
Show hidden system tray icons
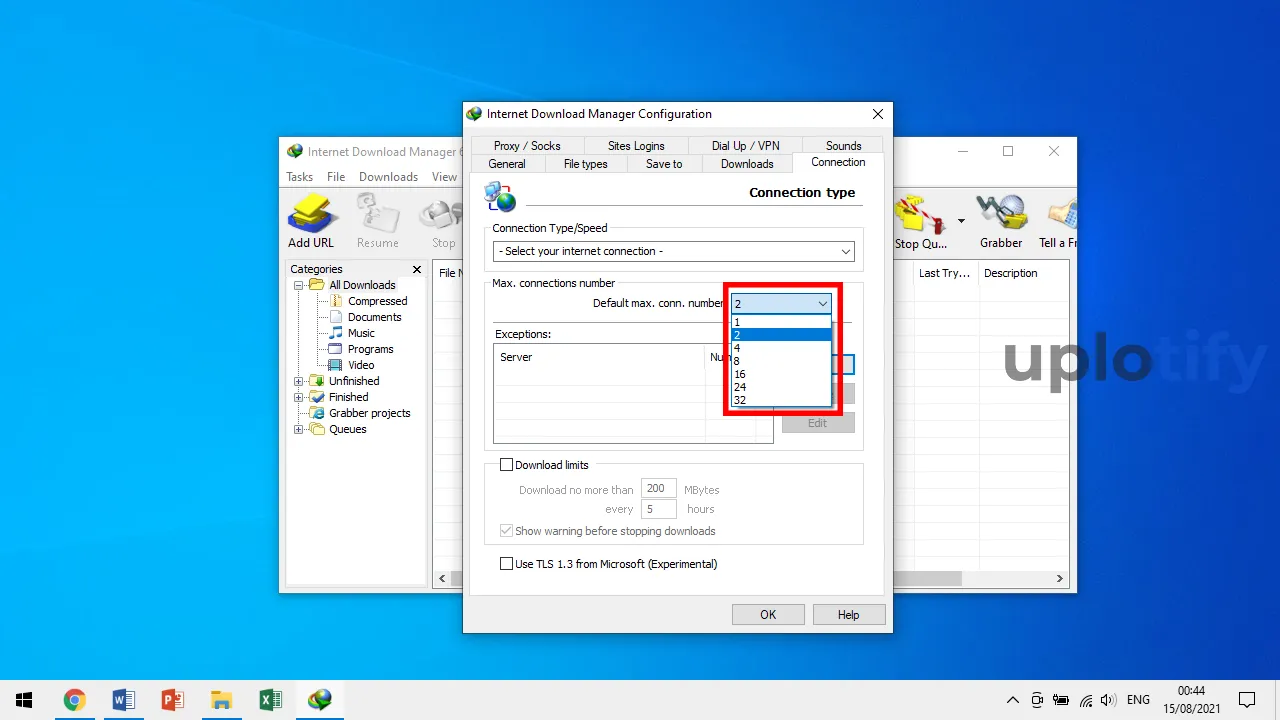pos(1013,700)
